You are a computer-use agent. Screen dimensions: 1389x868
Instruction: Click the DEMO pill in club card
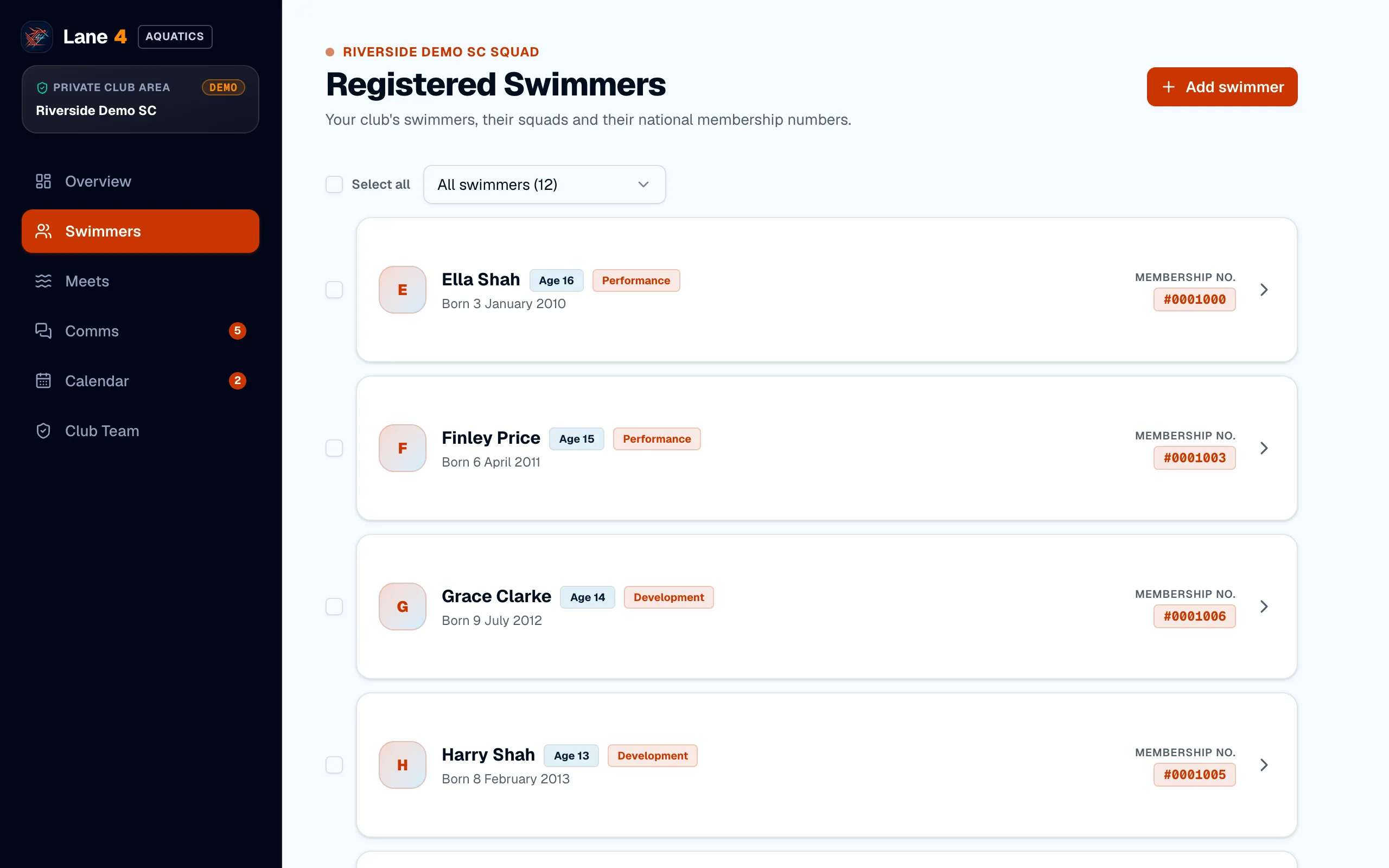click(224, 88)
